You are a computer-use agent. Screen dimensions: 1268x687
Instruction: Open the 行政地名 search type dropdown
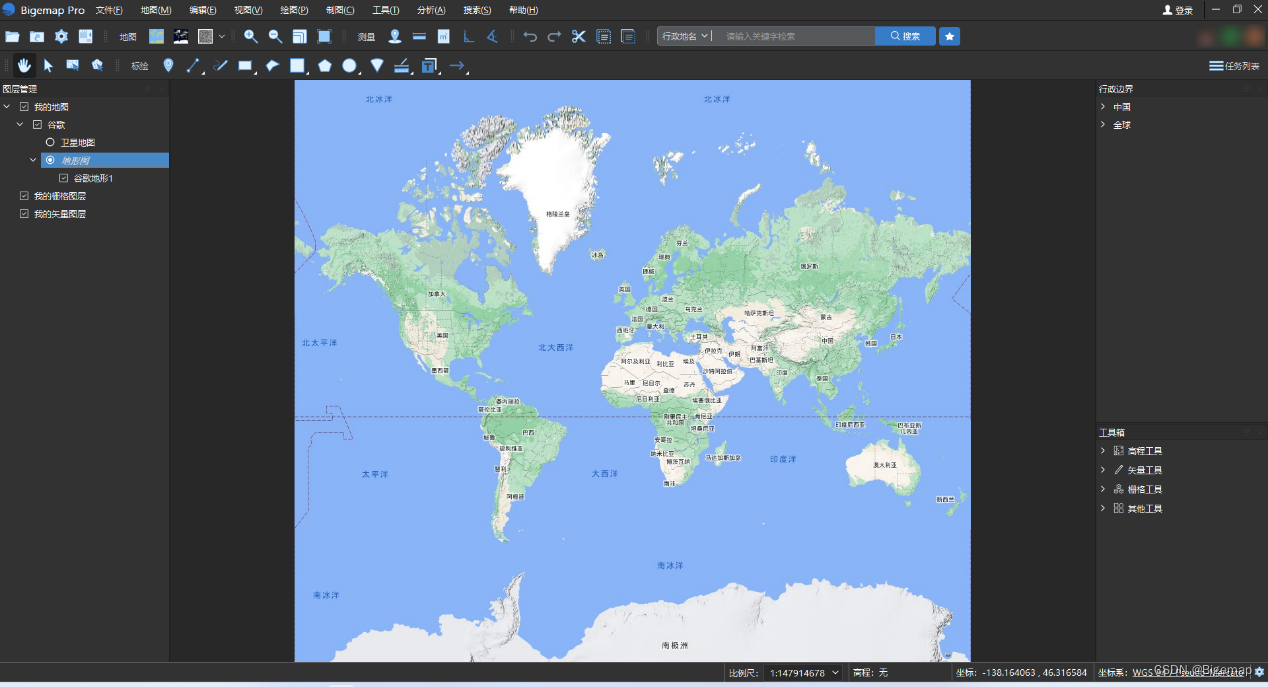coord(685,36)
